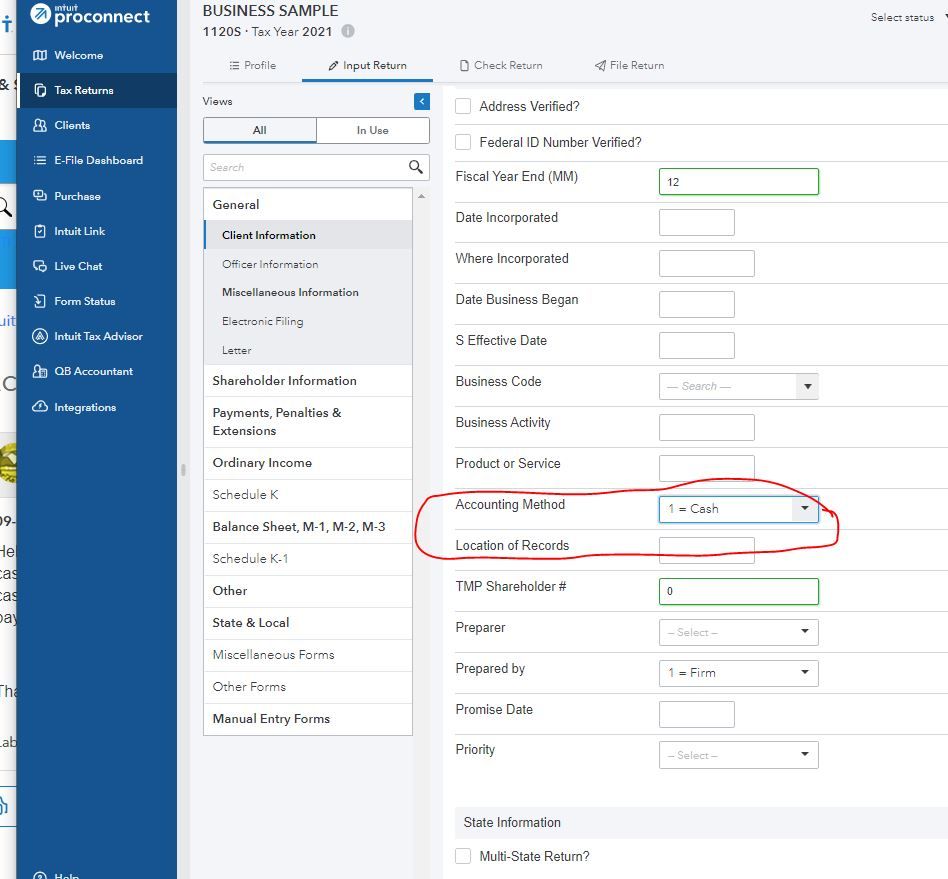Click the Tax Returns sidebar icon
The width and height of the screenshot is (948, 879).
click(x=40, y=90)
